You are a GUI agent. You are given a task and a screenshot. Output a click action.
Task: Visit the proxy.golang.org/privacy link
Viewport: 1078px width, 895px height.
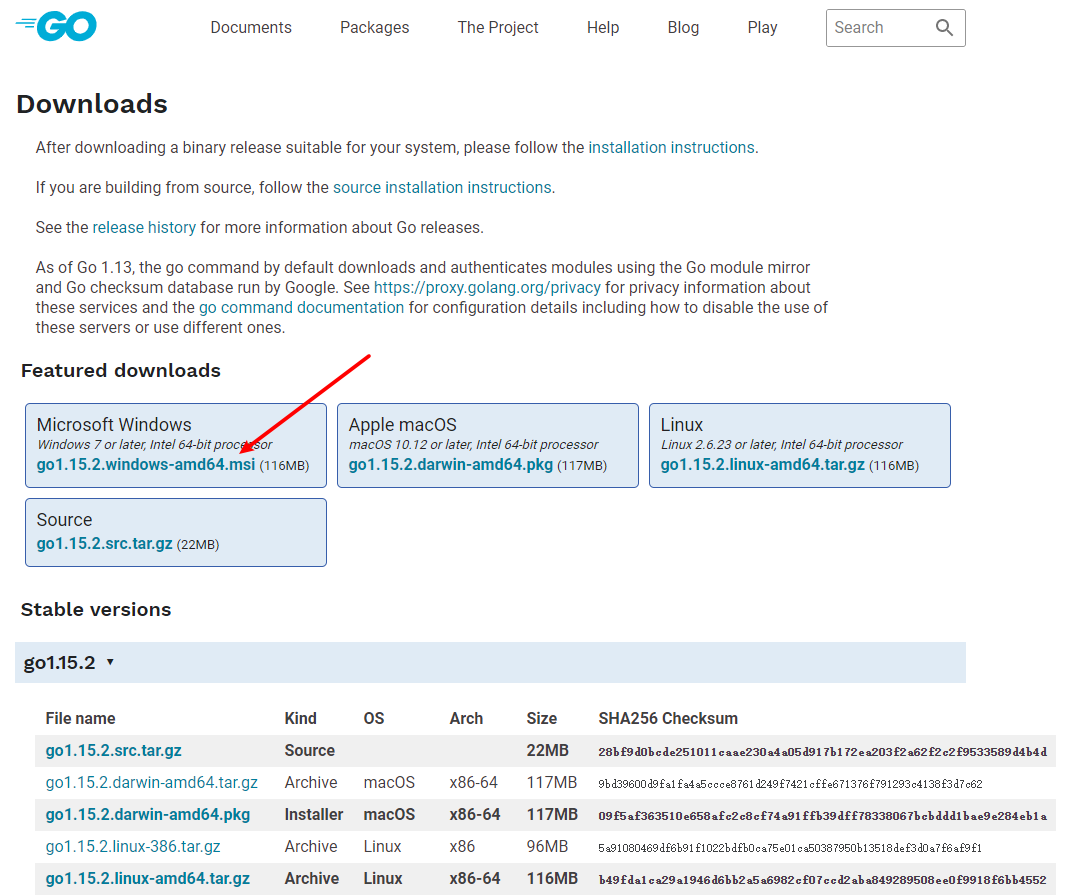[487, 287]
